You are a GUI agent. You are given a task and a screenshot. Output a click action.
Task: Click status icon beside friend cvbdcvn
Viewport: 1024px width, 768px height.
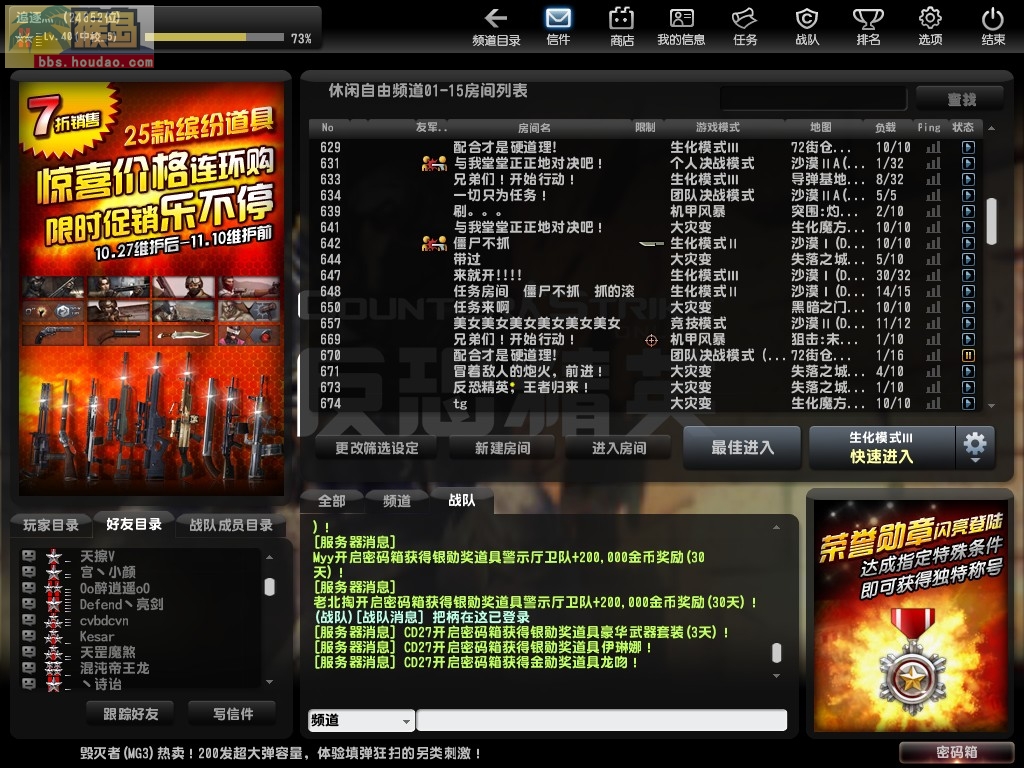tap(28, 620)
